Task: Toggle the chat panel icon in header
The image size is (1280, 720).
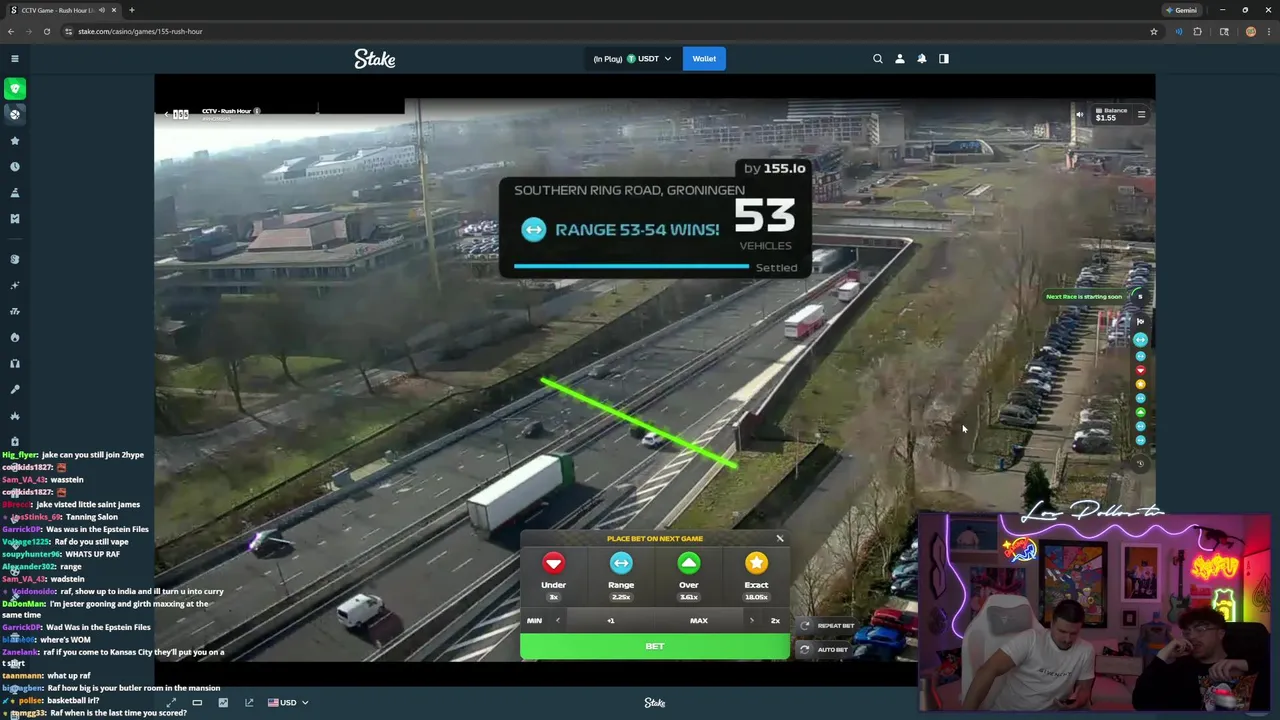Action: pos(943,59)
